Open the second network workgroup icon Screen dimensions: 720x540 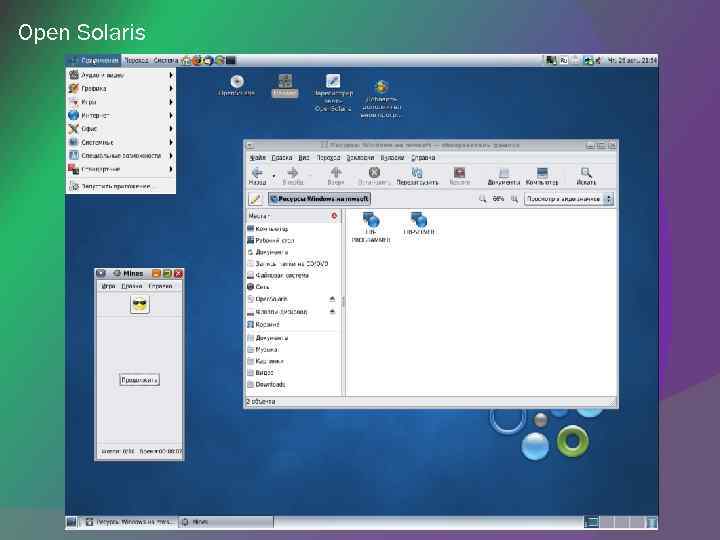pos(419,223)
